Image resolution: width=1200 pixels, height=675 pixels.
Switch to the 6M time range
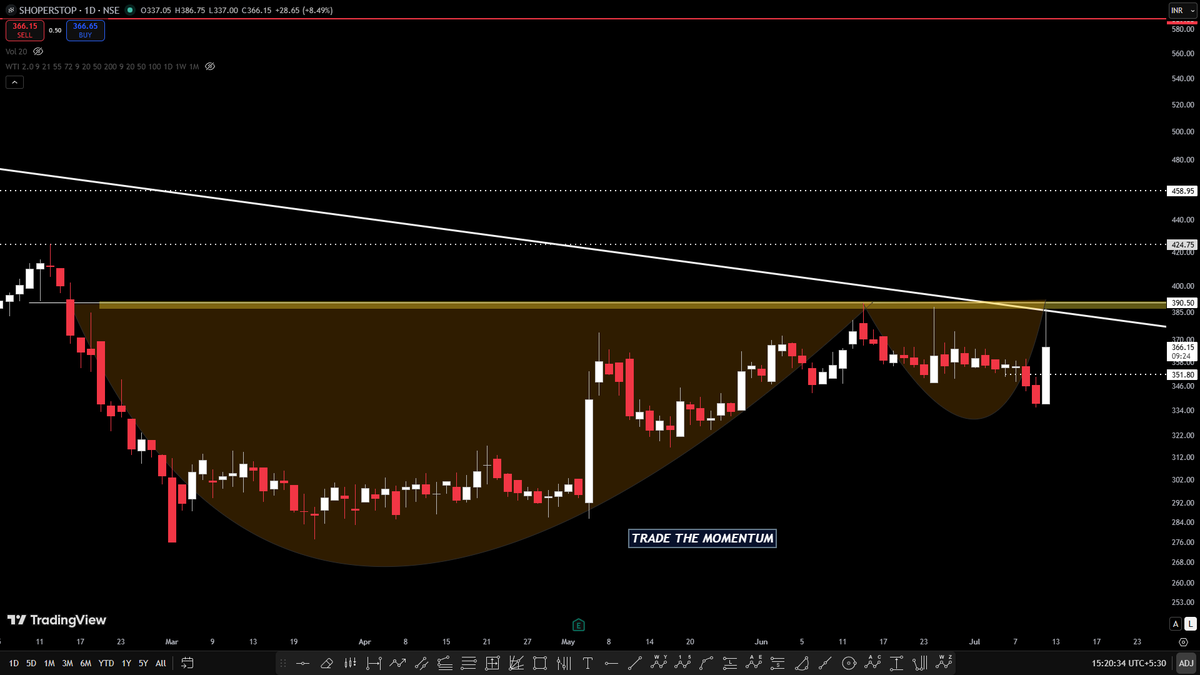click(x=86, y=662)
